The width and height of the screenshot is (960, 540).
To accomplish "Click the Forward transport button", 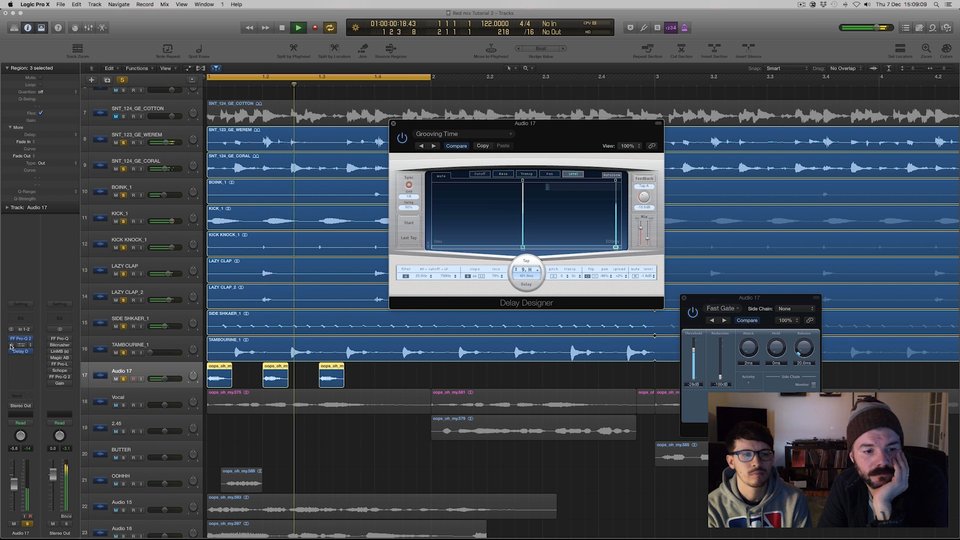I will pos(265,28).
